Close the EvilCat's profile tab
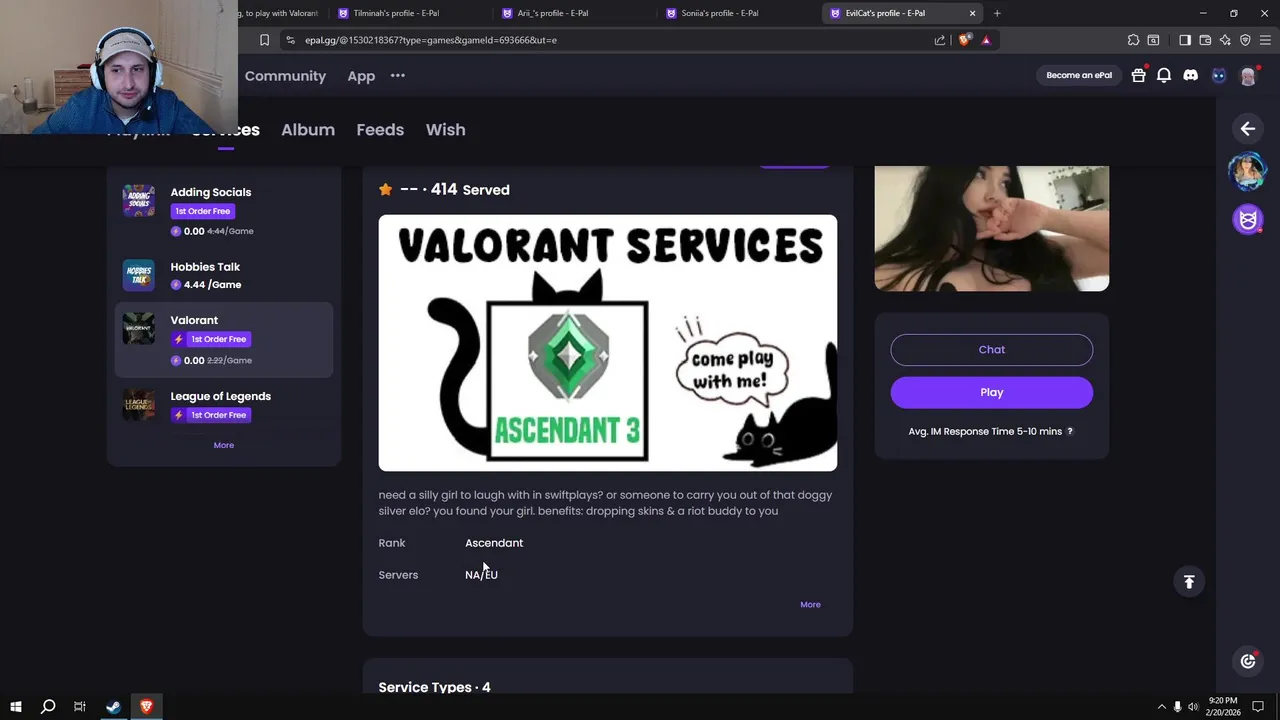Image resolution: width=1280 pixels, height=720 pixels. (x=972, y=13)
